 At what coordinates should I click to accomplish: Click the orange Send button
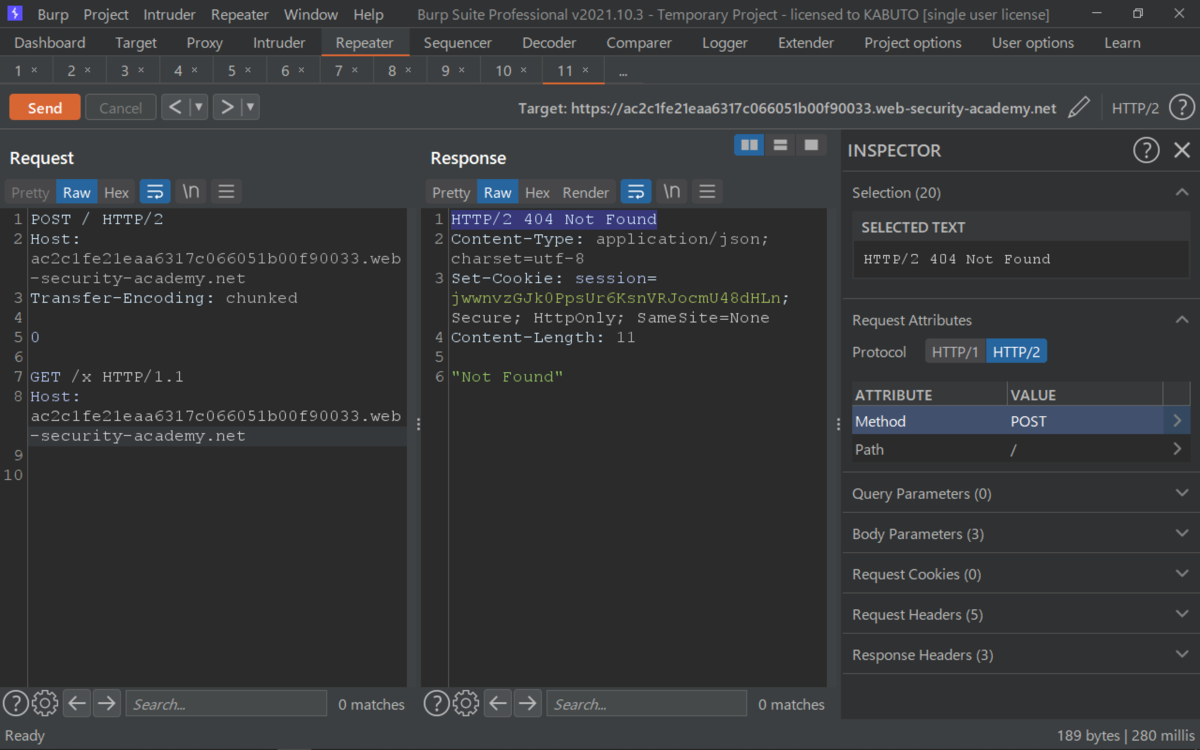click(x=45, y=108)
